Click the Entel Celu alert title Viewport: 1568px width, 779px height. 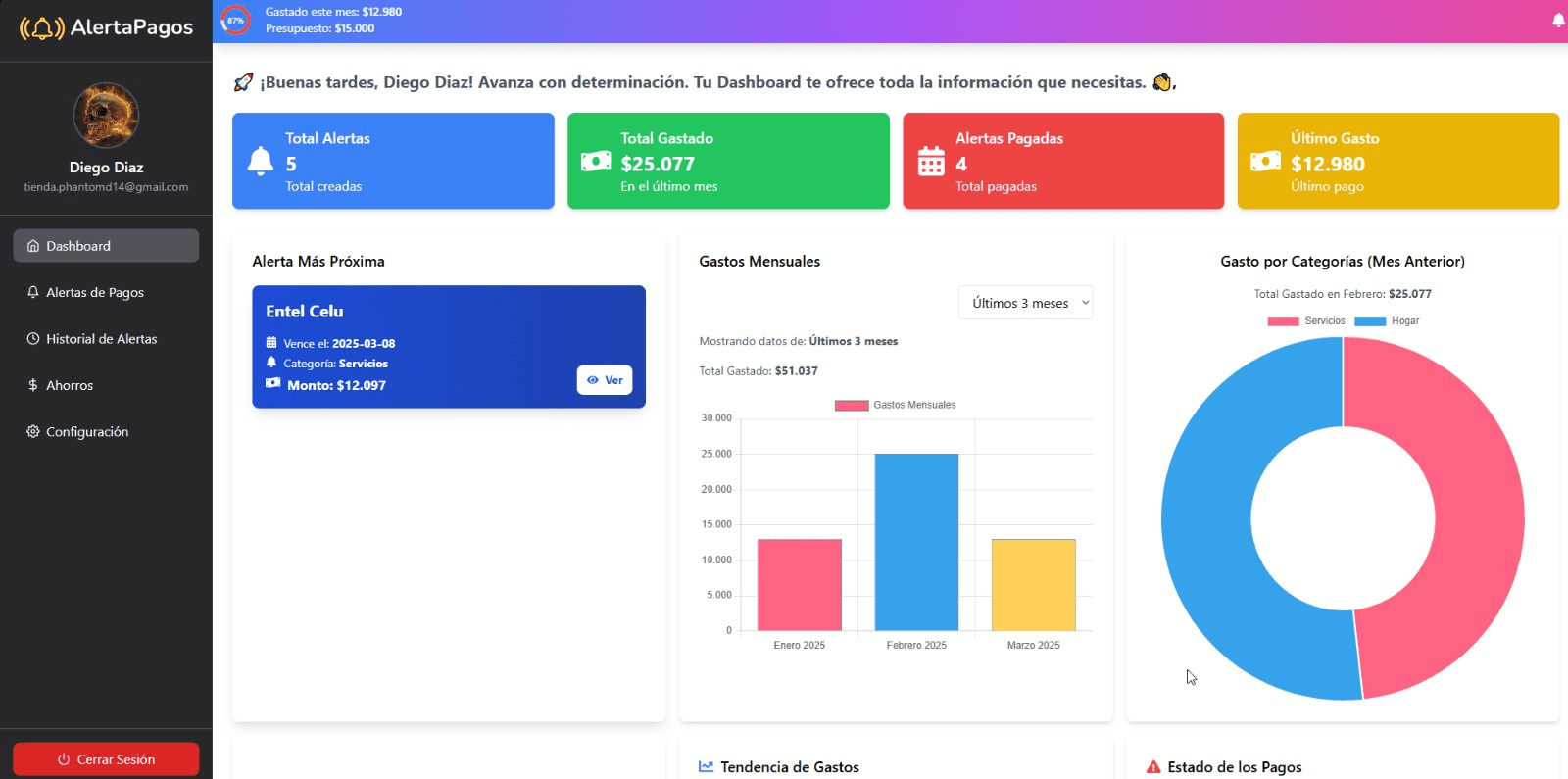(305, 312)
